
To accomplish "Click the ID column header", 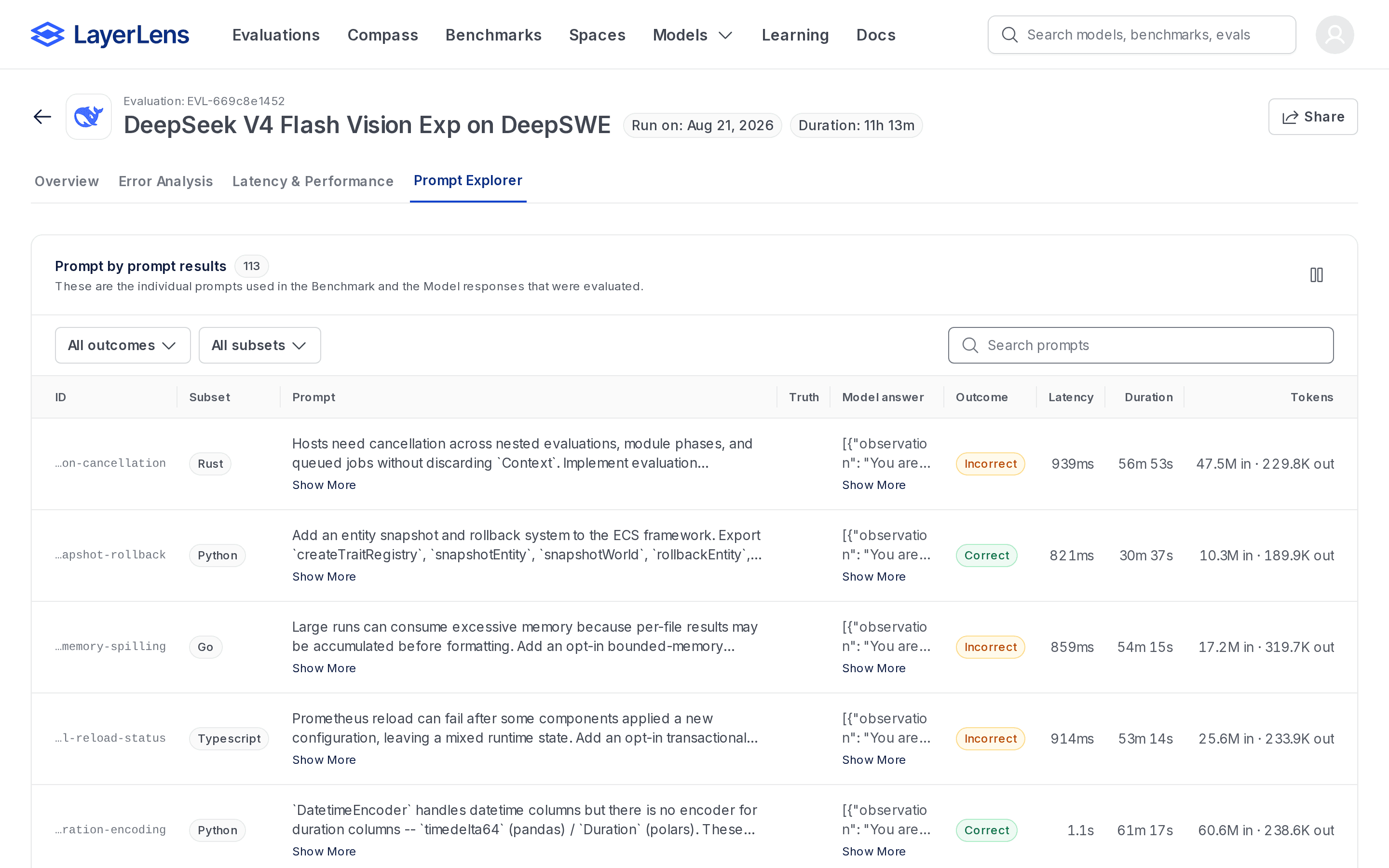I will pos(61,397).
